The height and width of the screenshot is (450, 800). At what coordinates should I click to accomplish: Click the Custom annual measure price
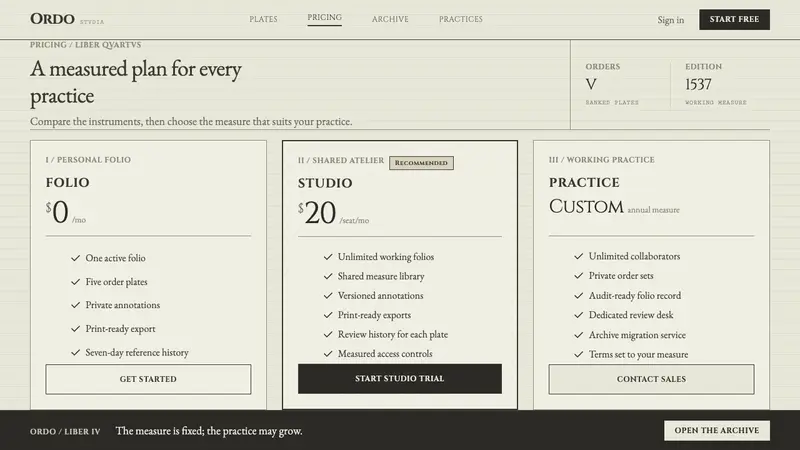pyautogui.click(x=614, y=207)
